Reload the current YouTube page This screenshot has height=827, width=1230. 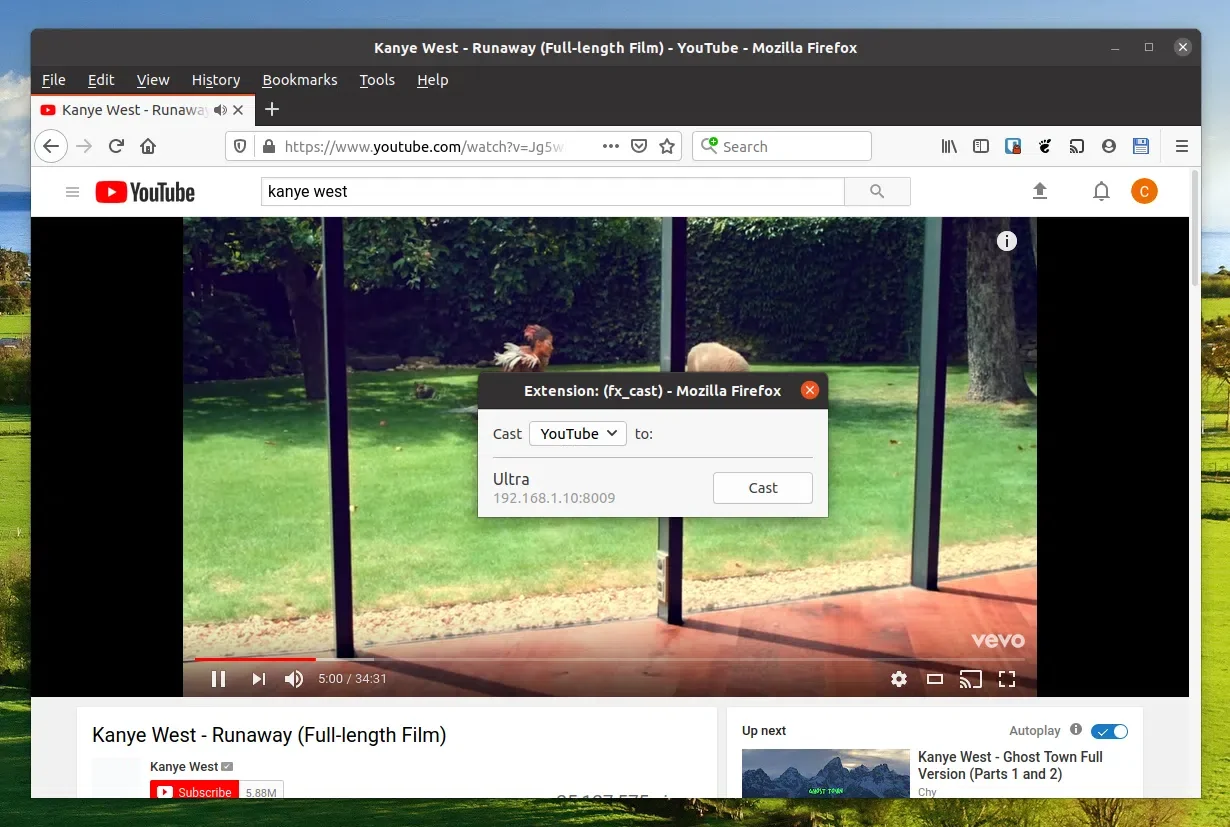click(116, 146)
